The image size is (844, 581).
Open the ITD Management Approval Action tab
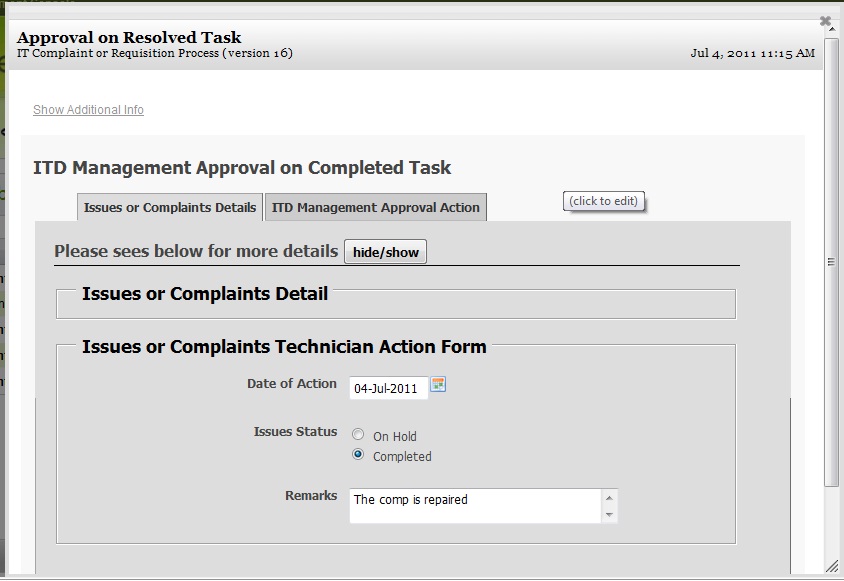point(376,208)
